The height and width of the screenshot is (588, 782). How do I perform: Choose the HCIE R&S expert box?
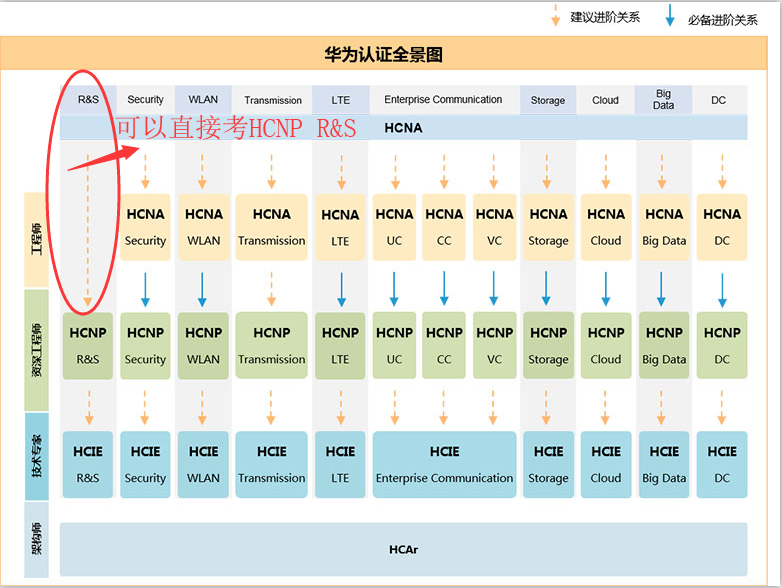[88, 464]
